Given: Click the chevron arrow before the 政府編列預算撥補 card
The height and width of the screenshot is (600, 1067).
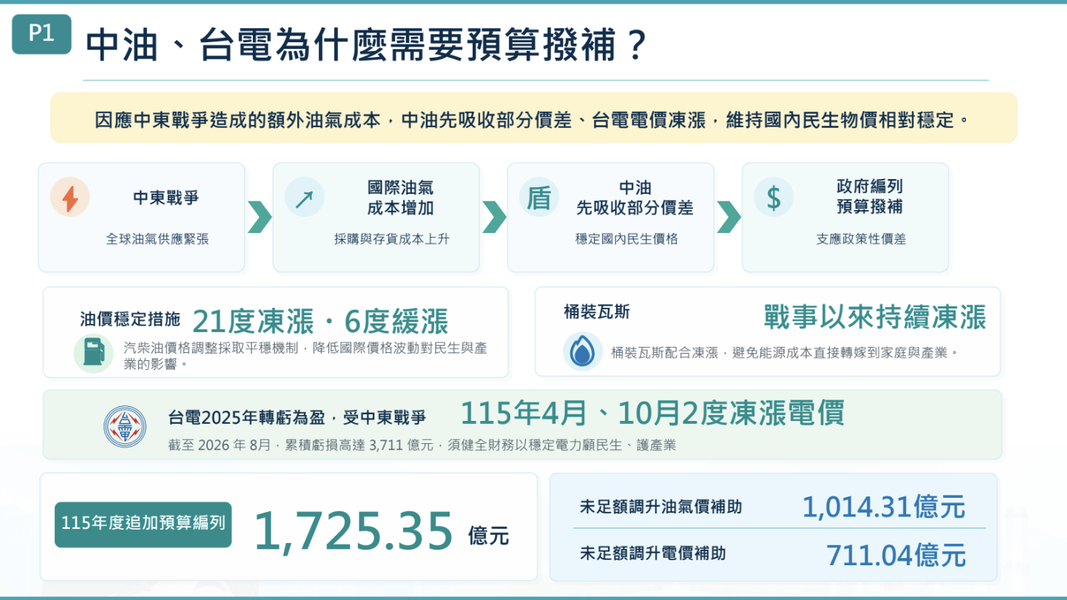Looking at the screenshot, I should [729, 217].
